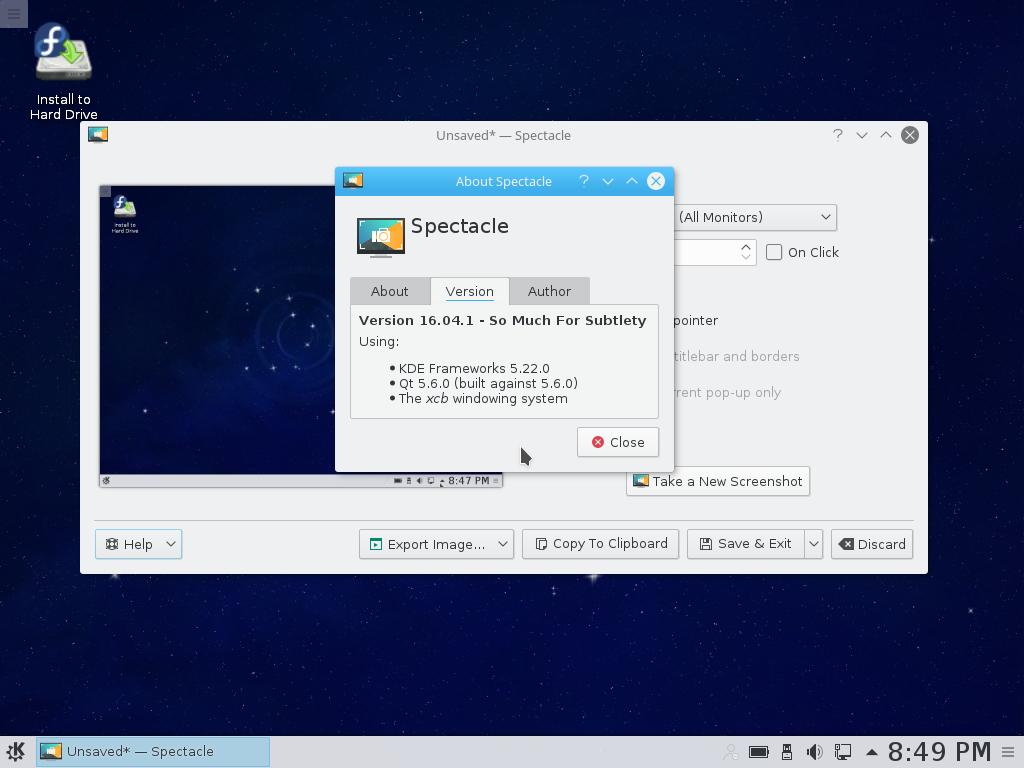Minimize the About Spectacle dialog
Viewport: 1024px width, 768px height.
click(x=608, y=181)
